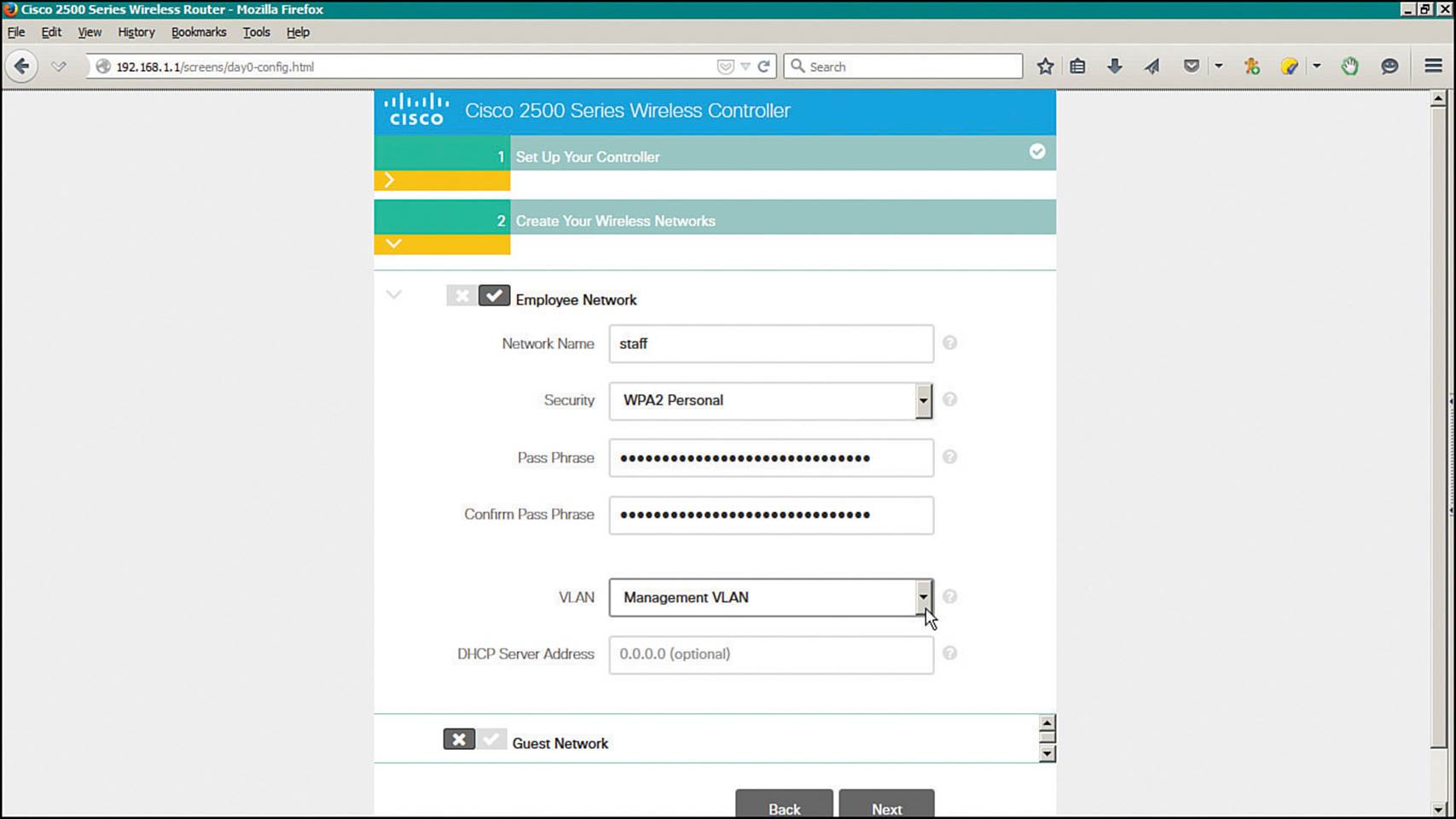The height and width of the screenshot is (819, 1456).
Task: Click the Pocket icon inside the address bar
Action: [x=725, y=67]
